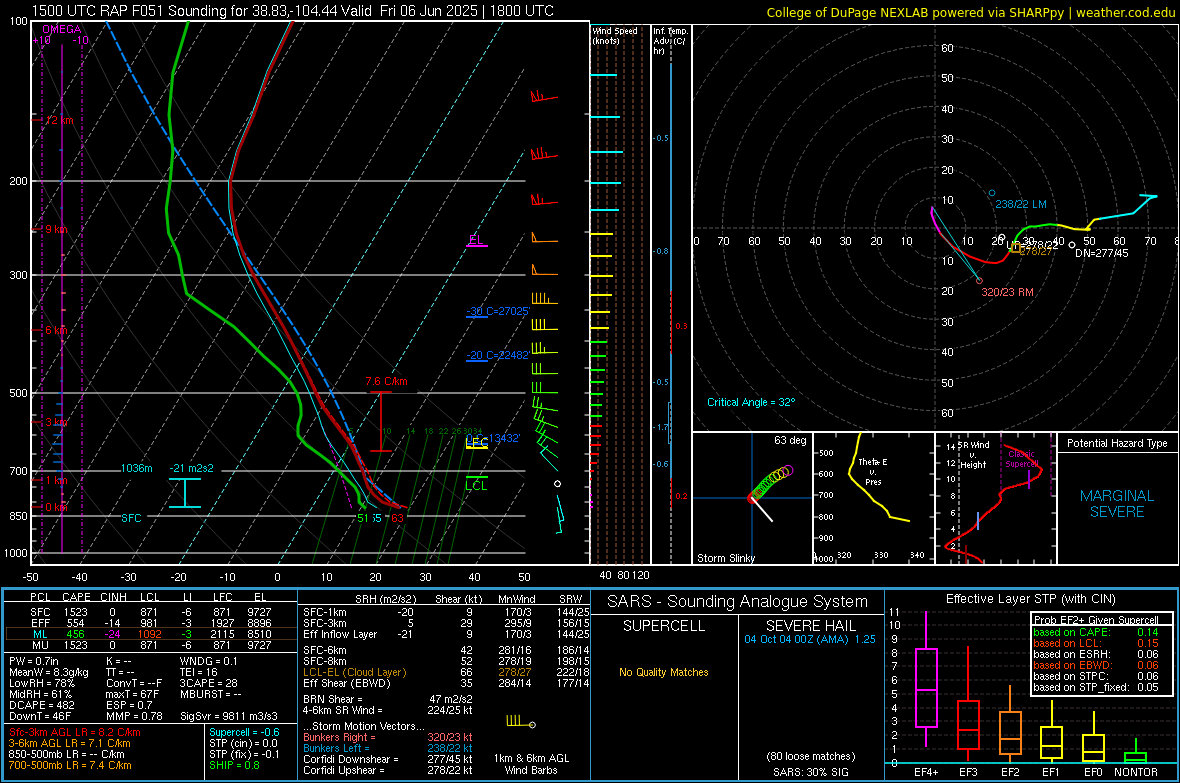
Task: Click the 'Inf. Temp. Adv.' panel header
Action: (671, 41)
